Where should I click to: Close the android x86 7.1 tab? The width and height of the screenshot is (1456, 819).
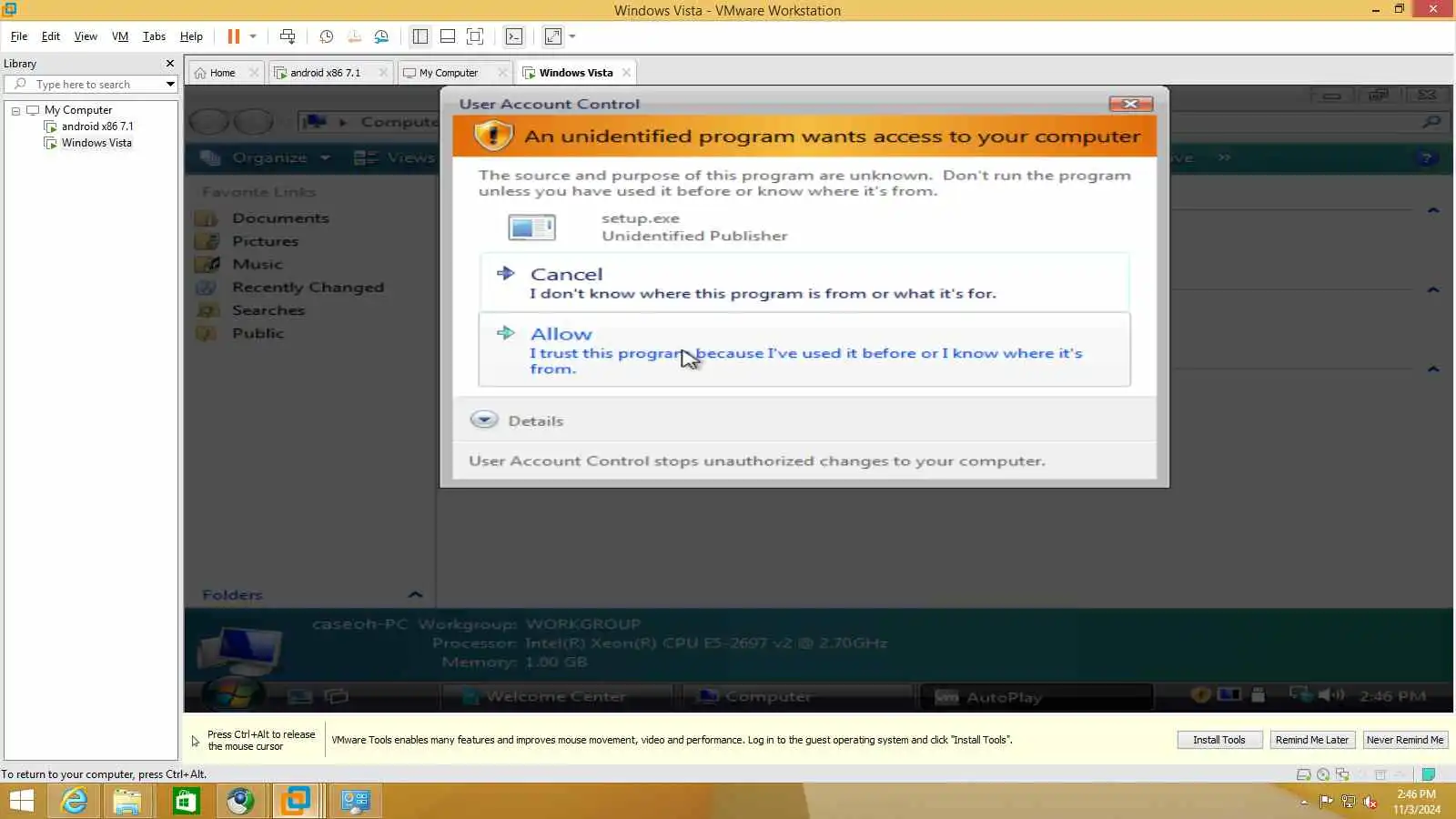pos(383,73)
